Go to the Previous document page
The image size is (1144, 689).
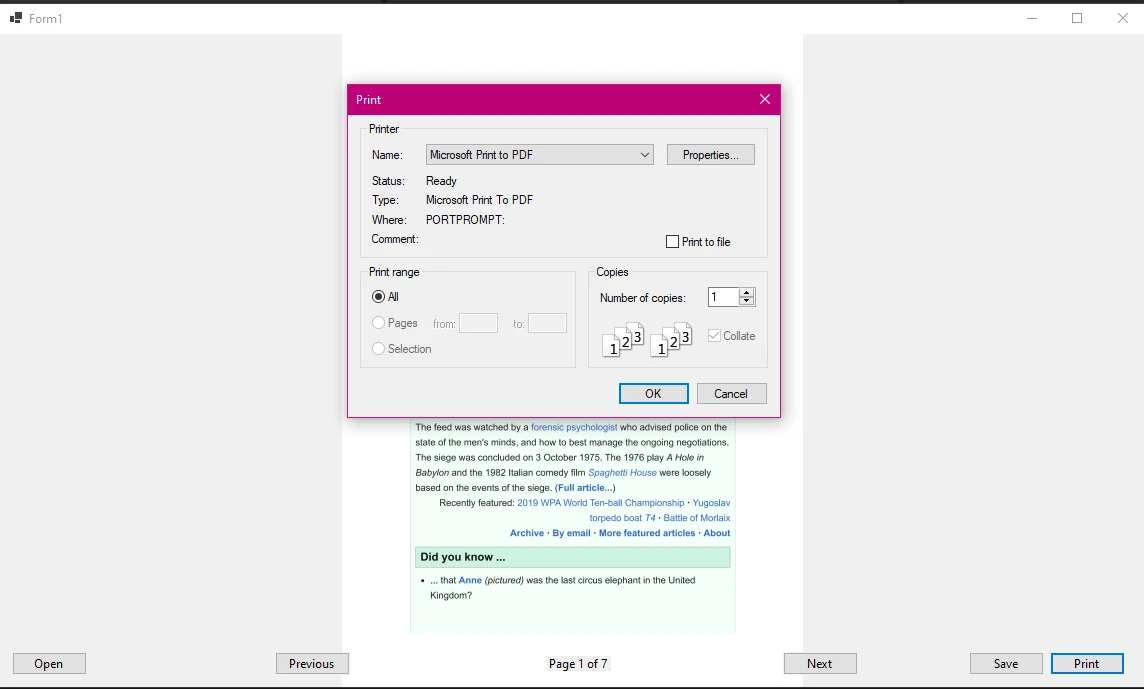point(312,663)
